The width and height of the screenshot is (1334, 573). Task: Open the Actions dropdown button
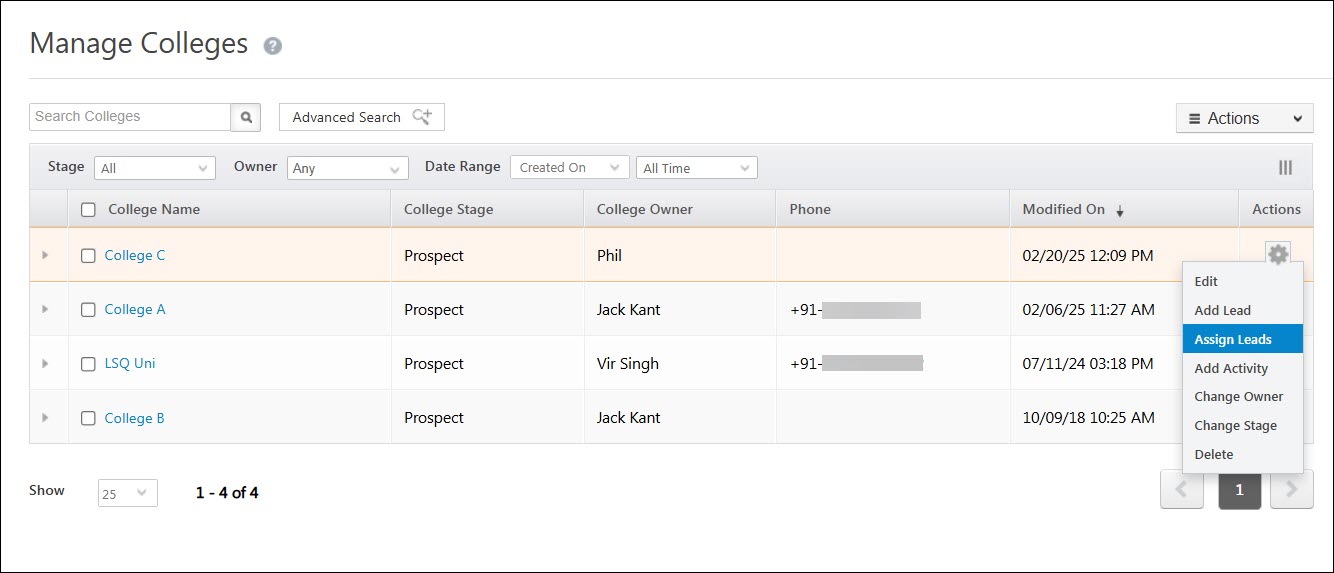(x=1244, y=118)
